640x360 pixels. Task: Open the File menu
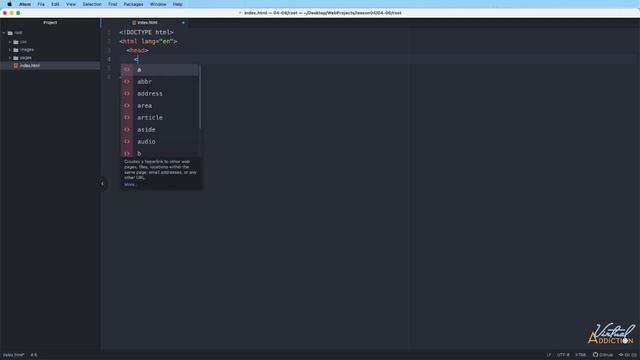(x=41, y=4)
